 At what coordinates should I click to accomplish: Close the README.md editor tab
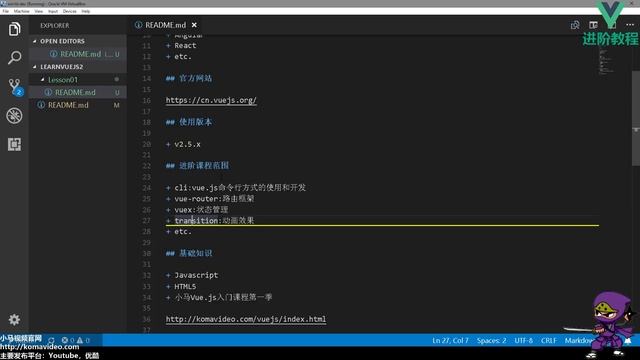(x=194, y=25)
